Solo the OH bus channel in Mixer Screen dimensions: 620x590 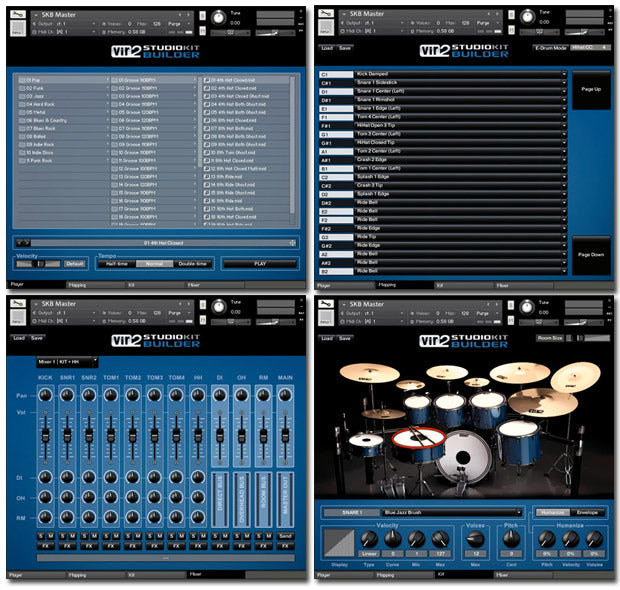pyautogui.click(x=237, y=536)
